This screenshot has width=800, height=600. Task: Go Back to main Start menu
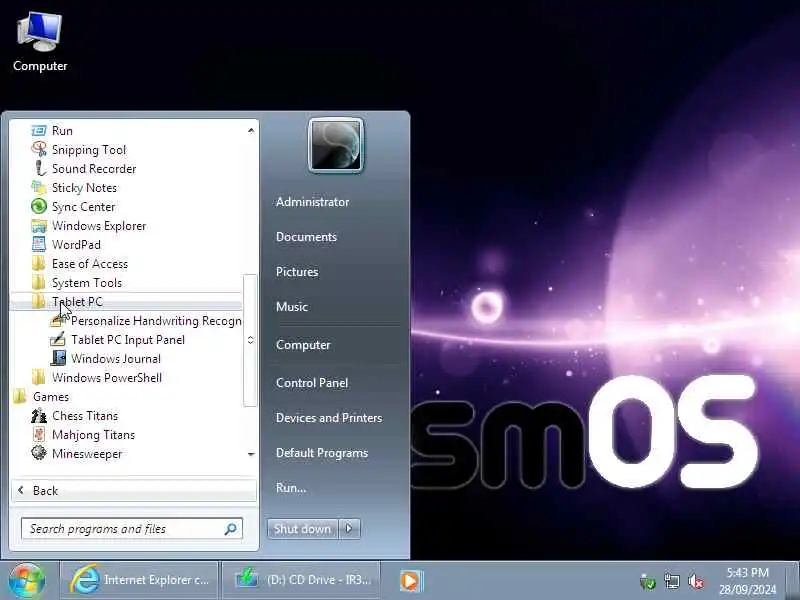click(x=134, y=491)
